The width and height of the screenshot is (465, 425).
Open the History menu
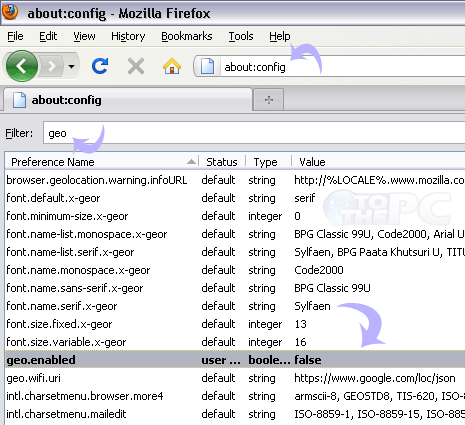pyautogui.click(x=128, y=36)
